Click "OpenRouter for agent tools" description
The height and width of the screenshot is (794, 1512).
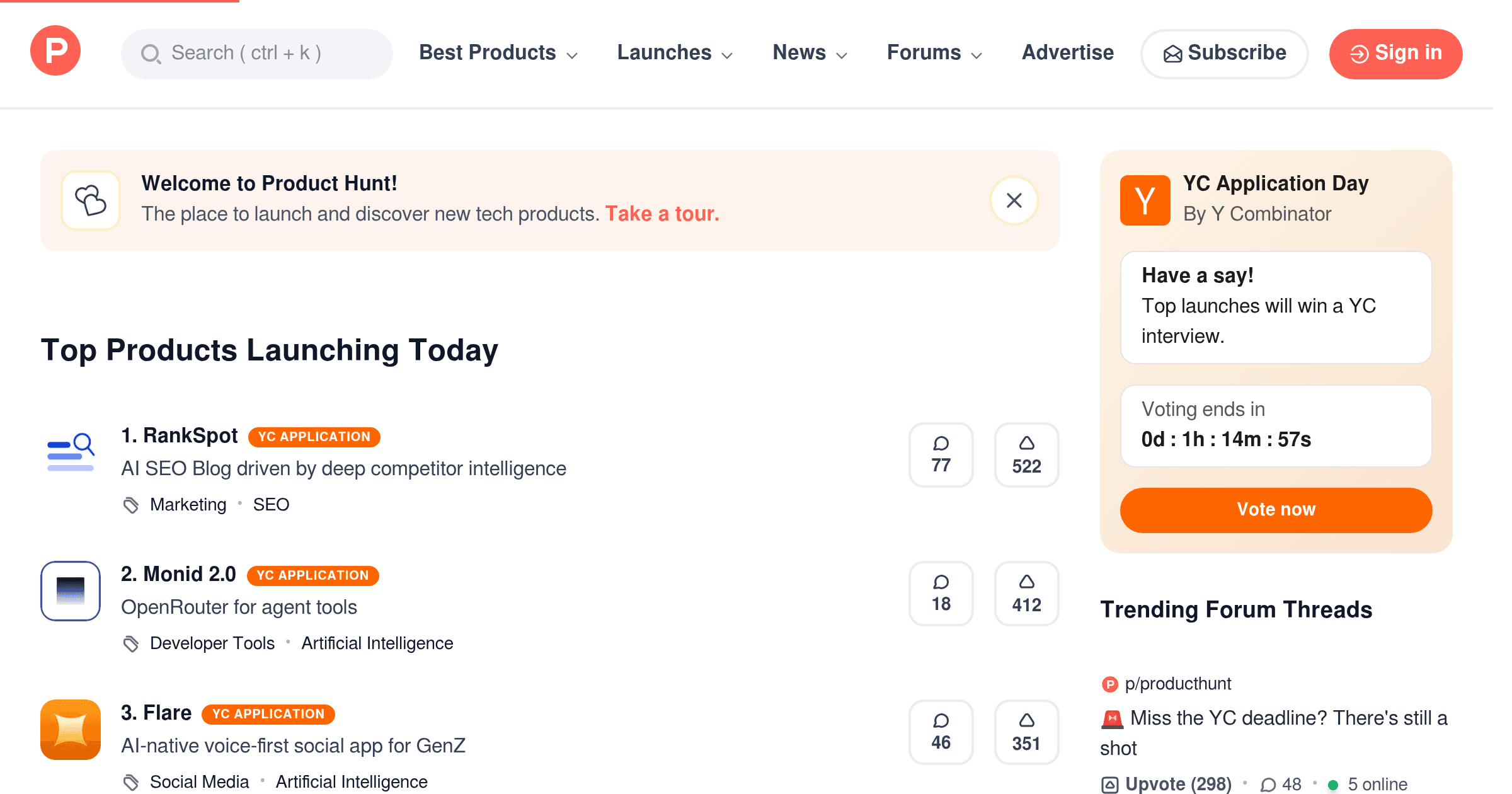coord(239,607)
